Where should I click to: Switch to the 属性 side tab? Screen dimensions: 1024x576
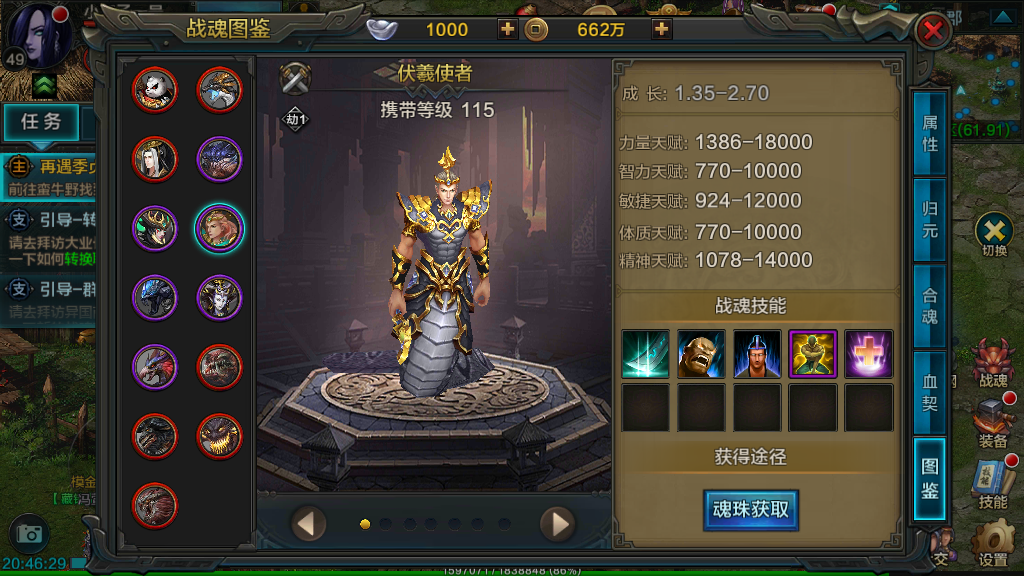pyautogui.click(x=929, y=134)
